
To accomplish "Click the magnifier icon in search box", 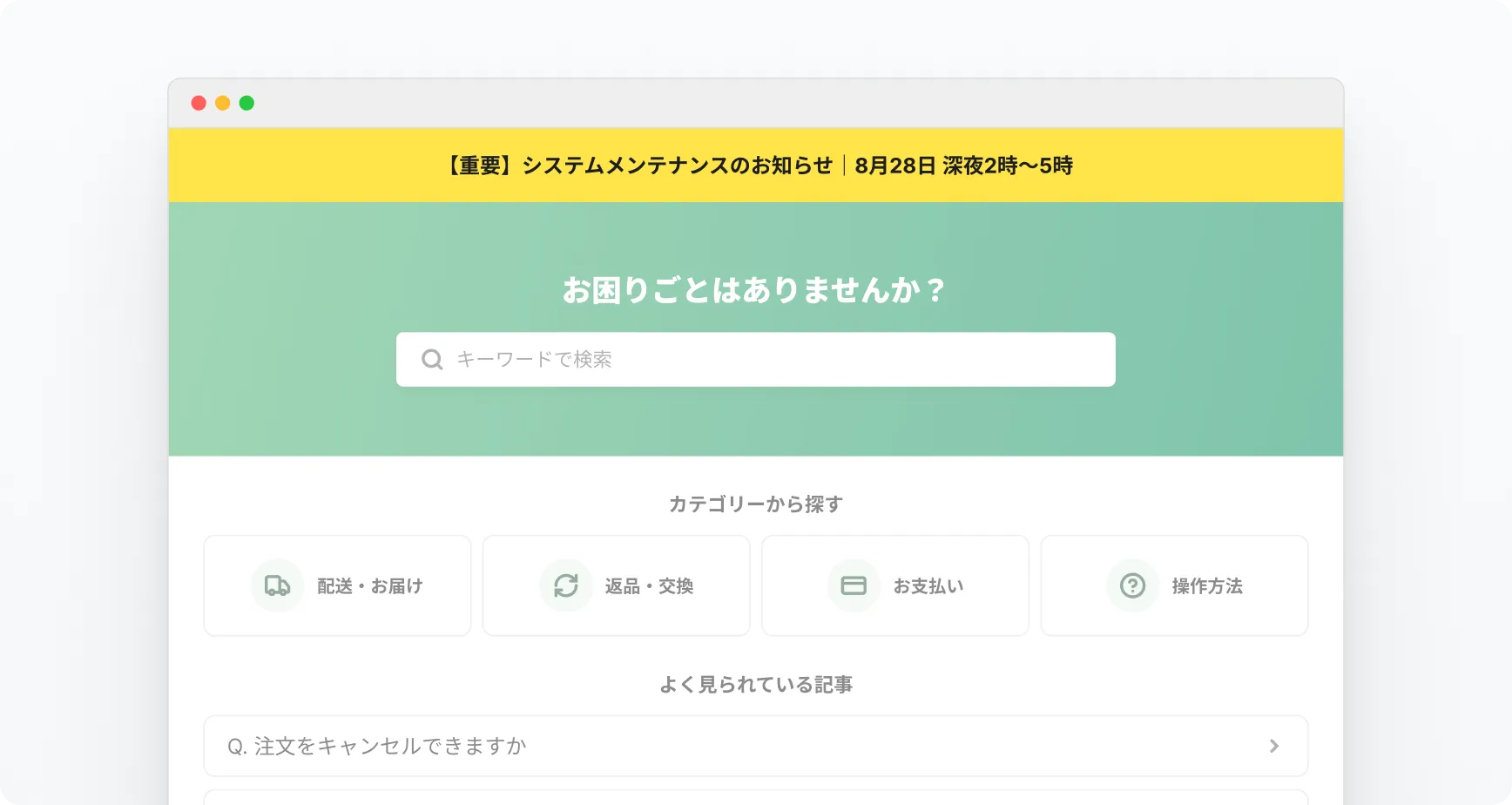I will pos(432,359).
